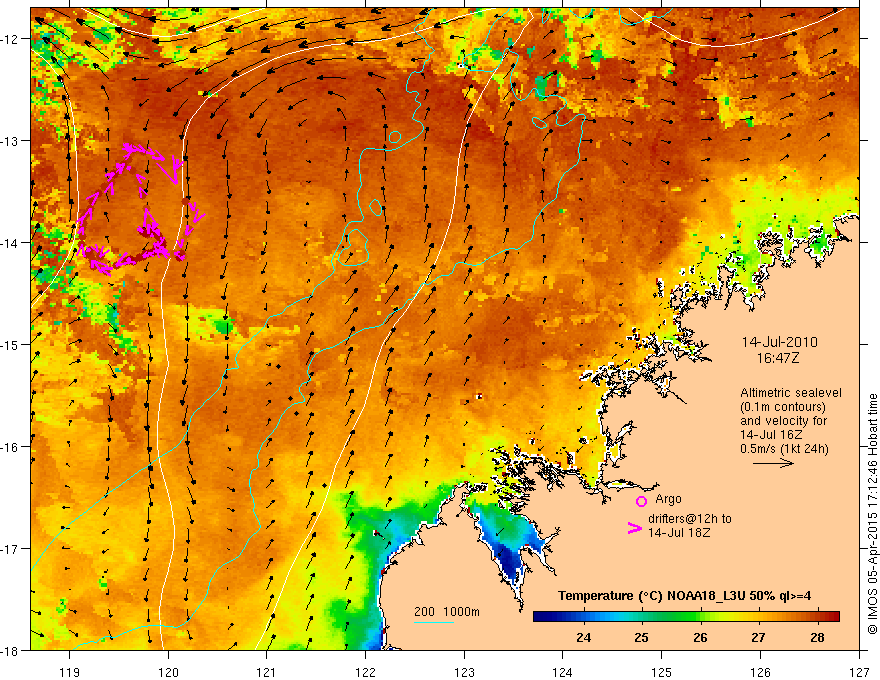Click the '(0.1m contours)' legend text
This screenshot has width=880, height=680.
782,407
